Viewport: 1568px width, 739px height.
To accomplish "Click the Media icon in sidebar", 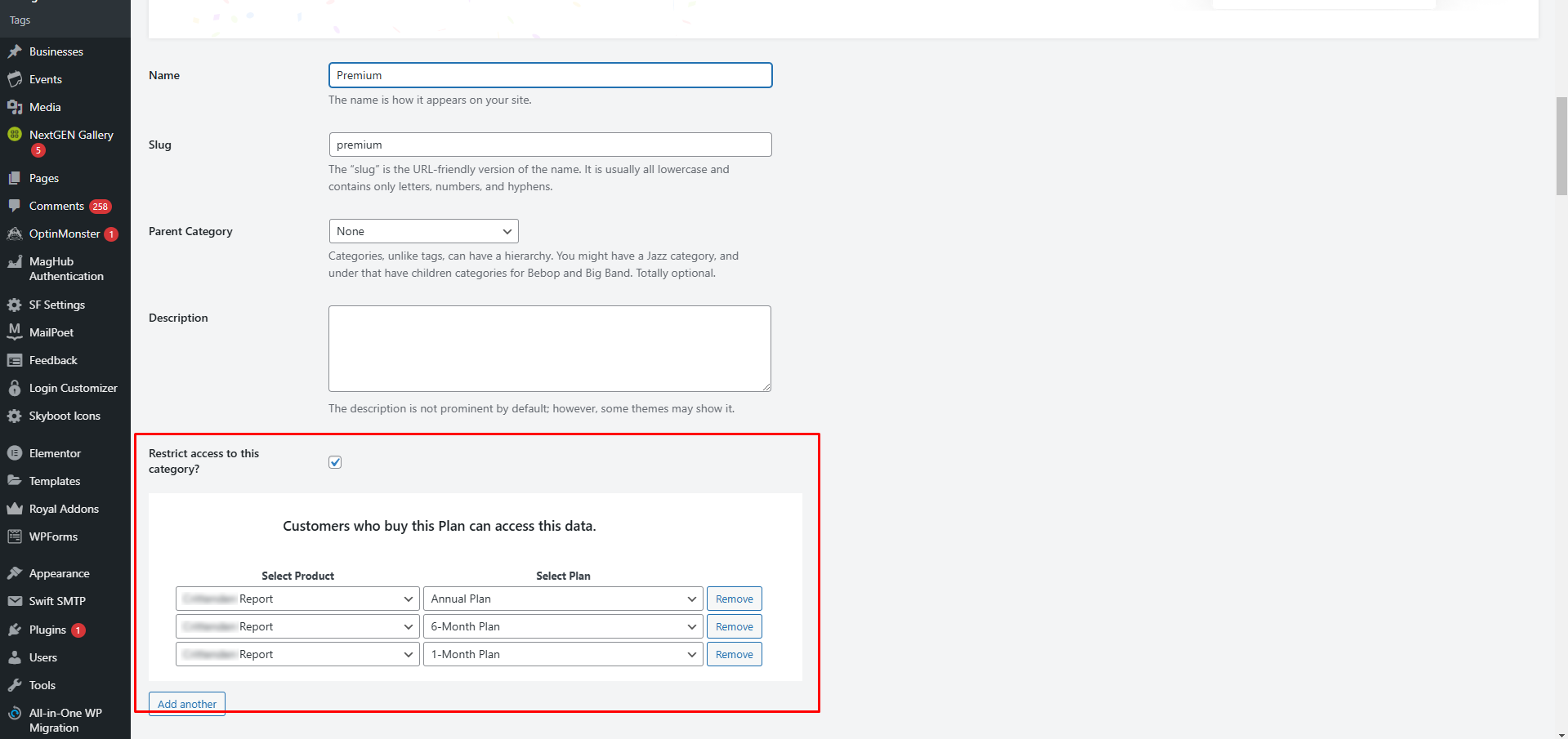I will 15,107.
